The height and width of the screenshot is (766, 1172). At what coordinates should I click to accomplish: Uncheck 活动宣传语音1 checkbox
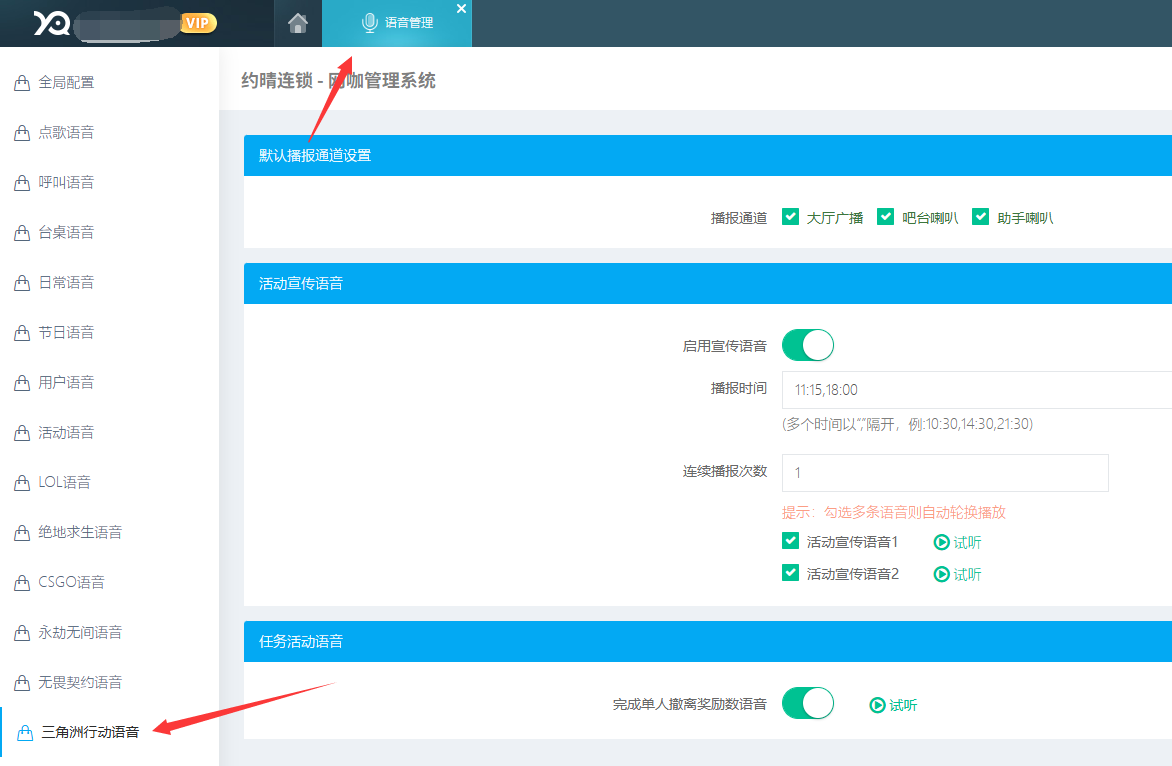click(790, 540)
